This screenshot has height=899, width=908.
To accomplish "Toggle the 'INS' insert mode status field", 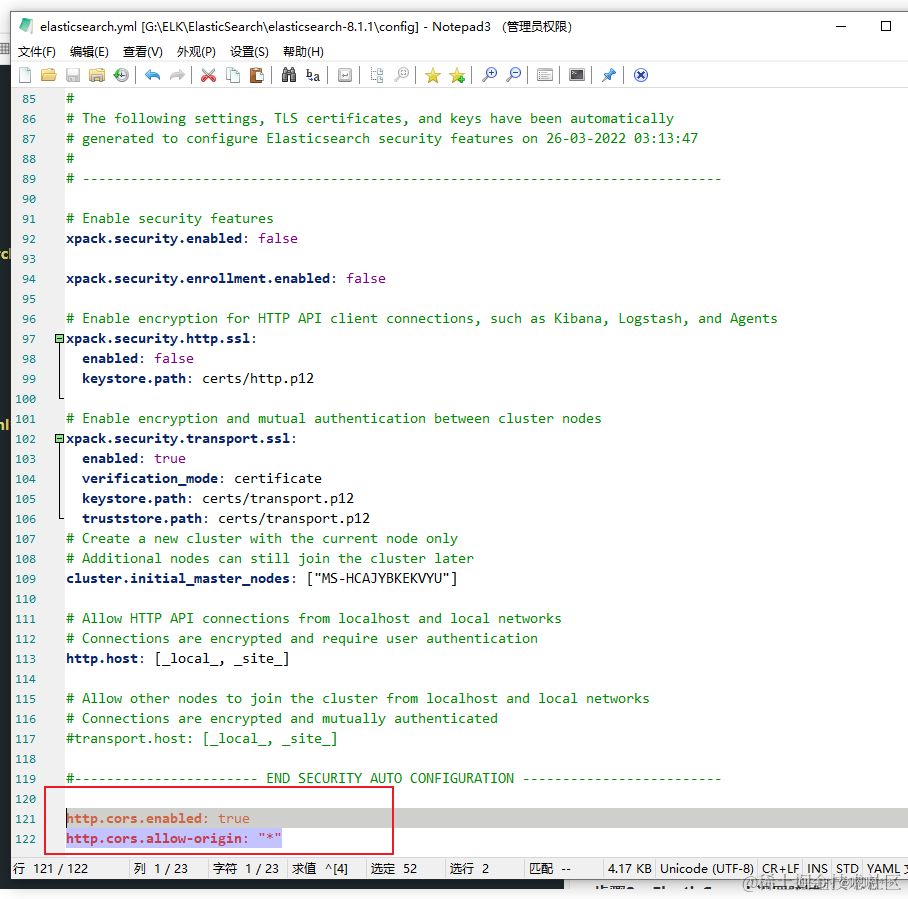I will coord(817,868).
